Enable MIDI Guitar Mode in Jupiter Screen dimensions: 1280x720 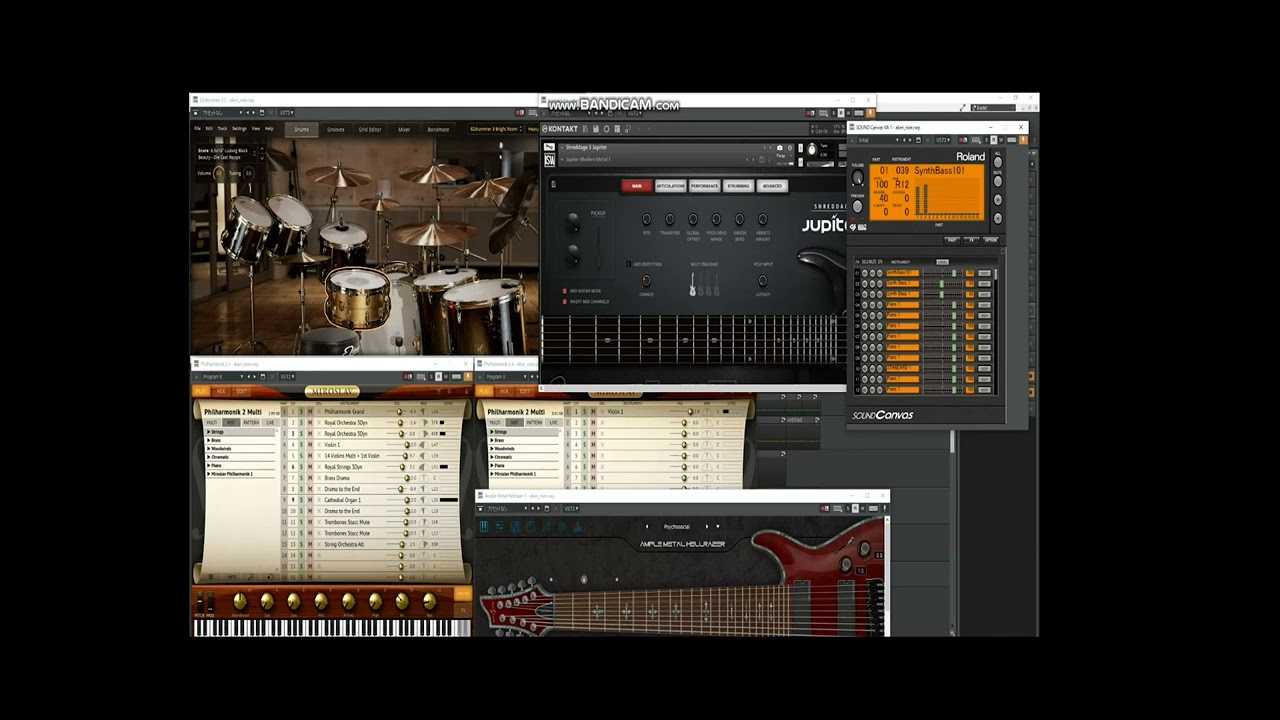point(565,291)
